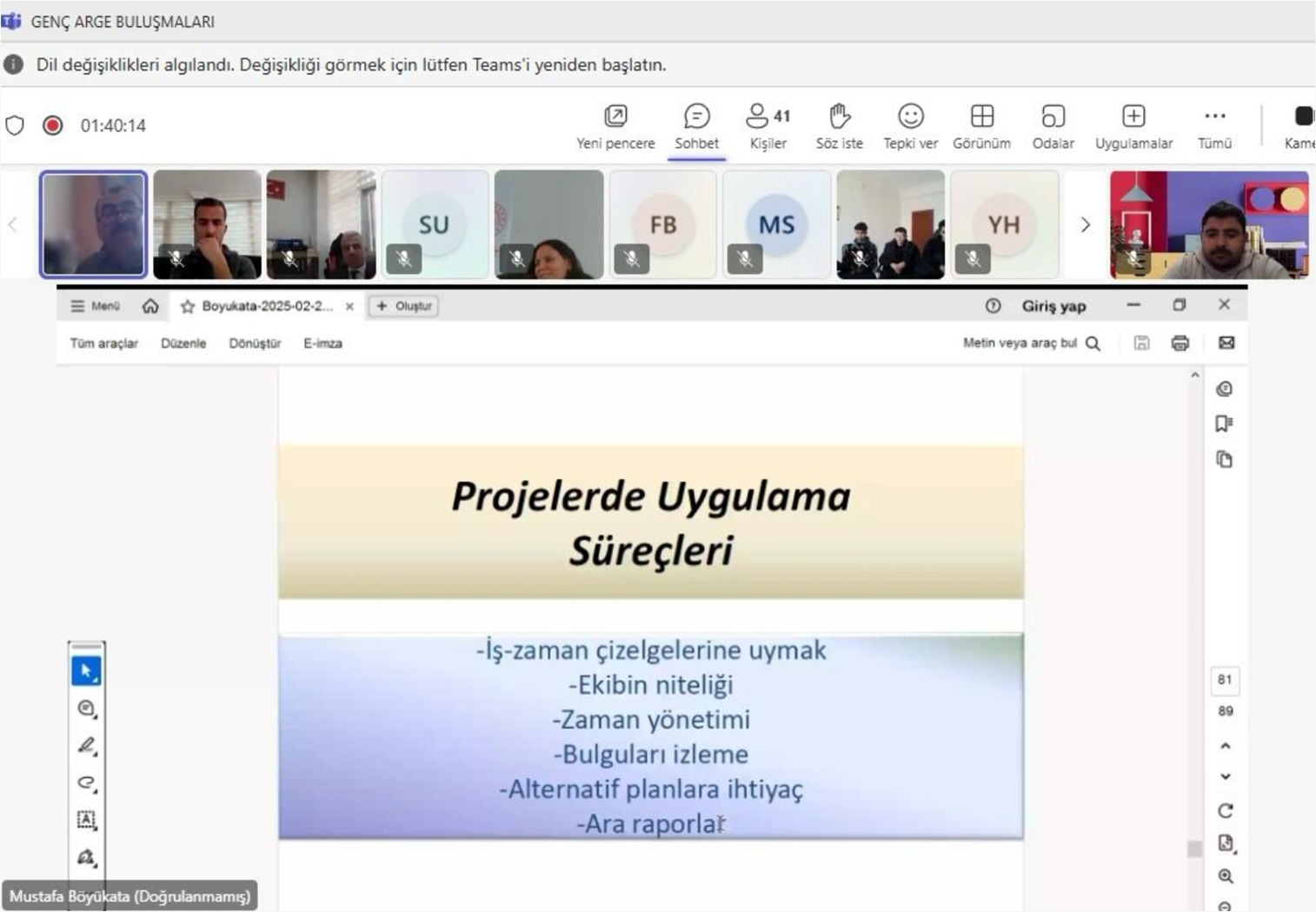Open Uygulamalar apps menu
This screenshot has width=1316, height=912.
[1133, 127]
